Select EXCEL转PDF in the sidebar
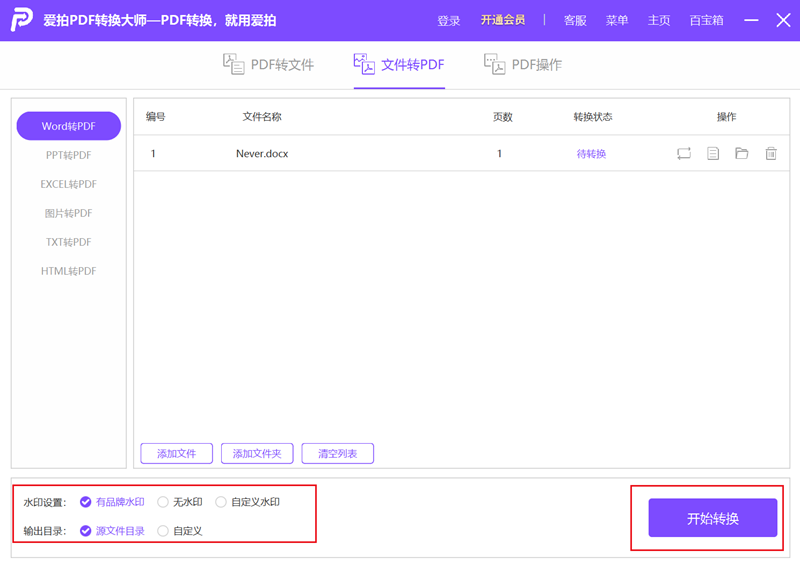Screen dimensions: 800x573 point(69,184)
